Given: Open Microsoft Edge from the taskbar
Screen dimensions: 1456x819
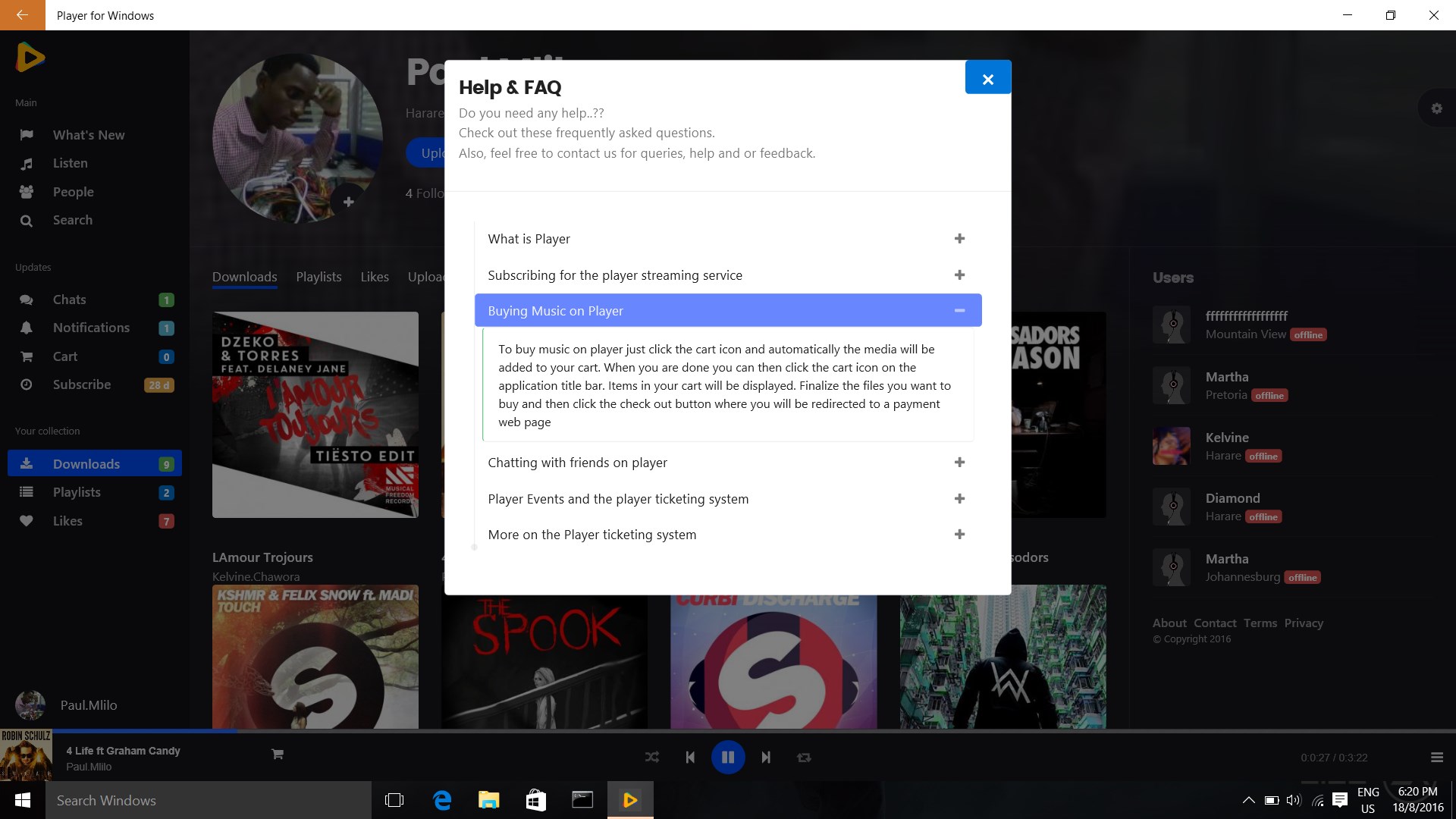Looking at the screenshot, I should pos(442,800).
